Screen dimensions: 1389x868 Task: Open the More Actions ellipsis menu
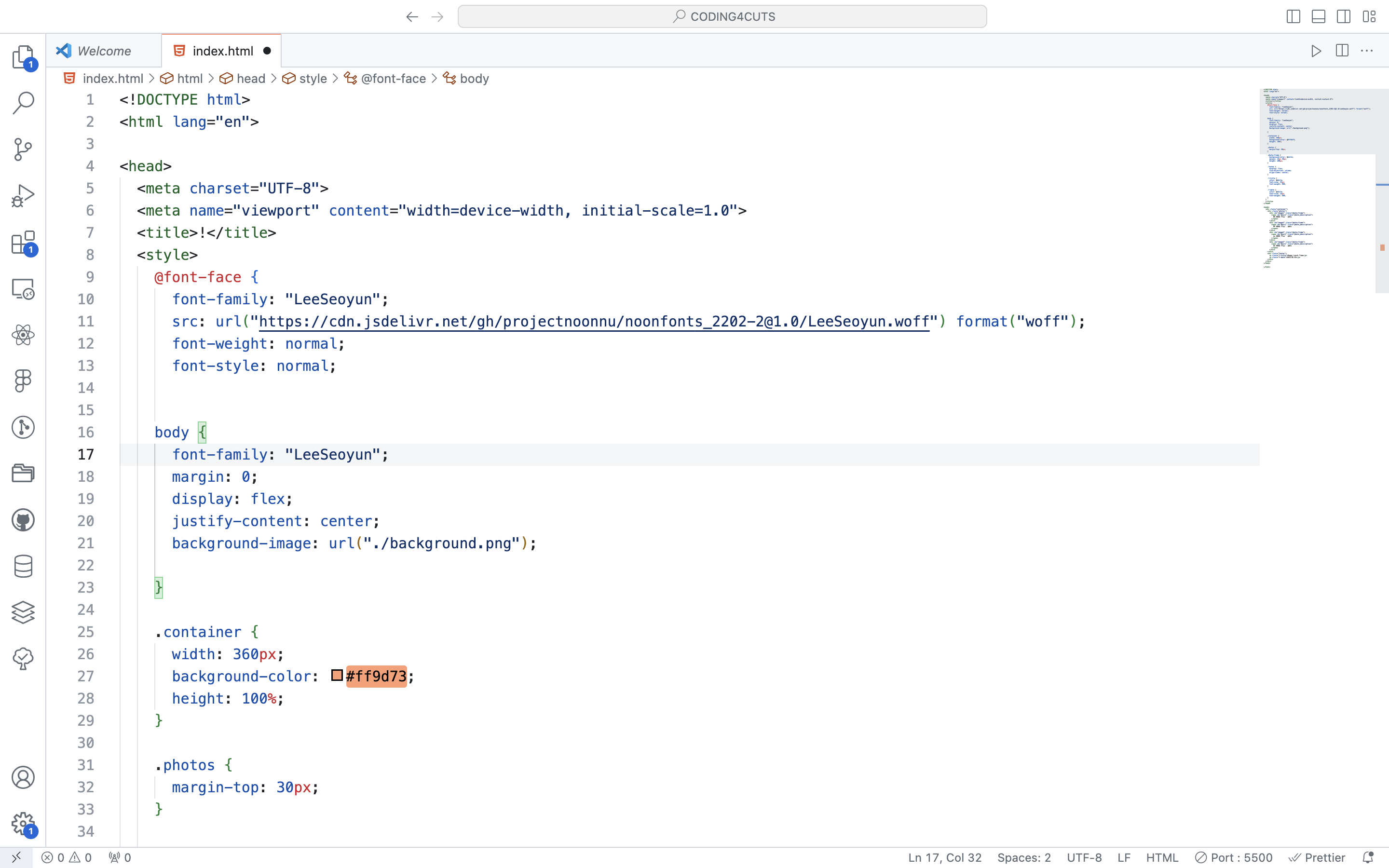tap(1367, 51)
